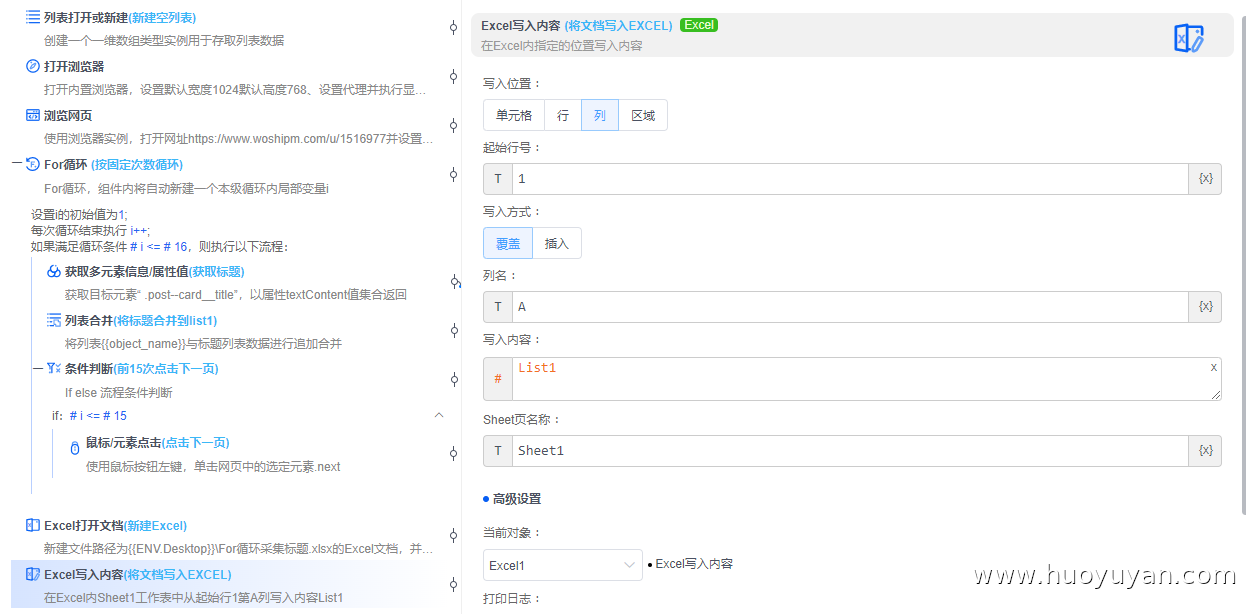The height and width of the screenshot is (614, 1246).
Task: Click connector node beside 浏览网页 step
Action: pyautogui.click(x=454, y=126)
